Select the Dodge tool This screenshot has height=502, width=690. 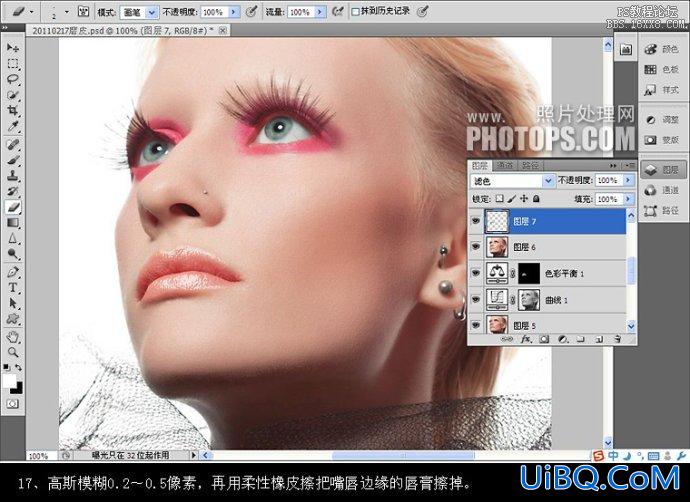(13, 254)
